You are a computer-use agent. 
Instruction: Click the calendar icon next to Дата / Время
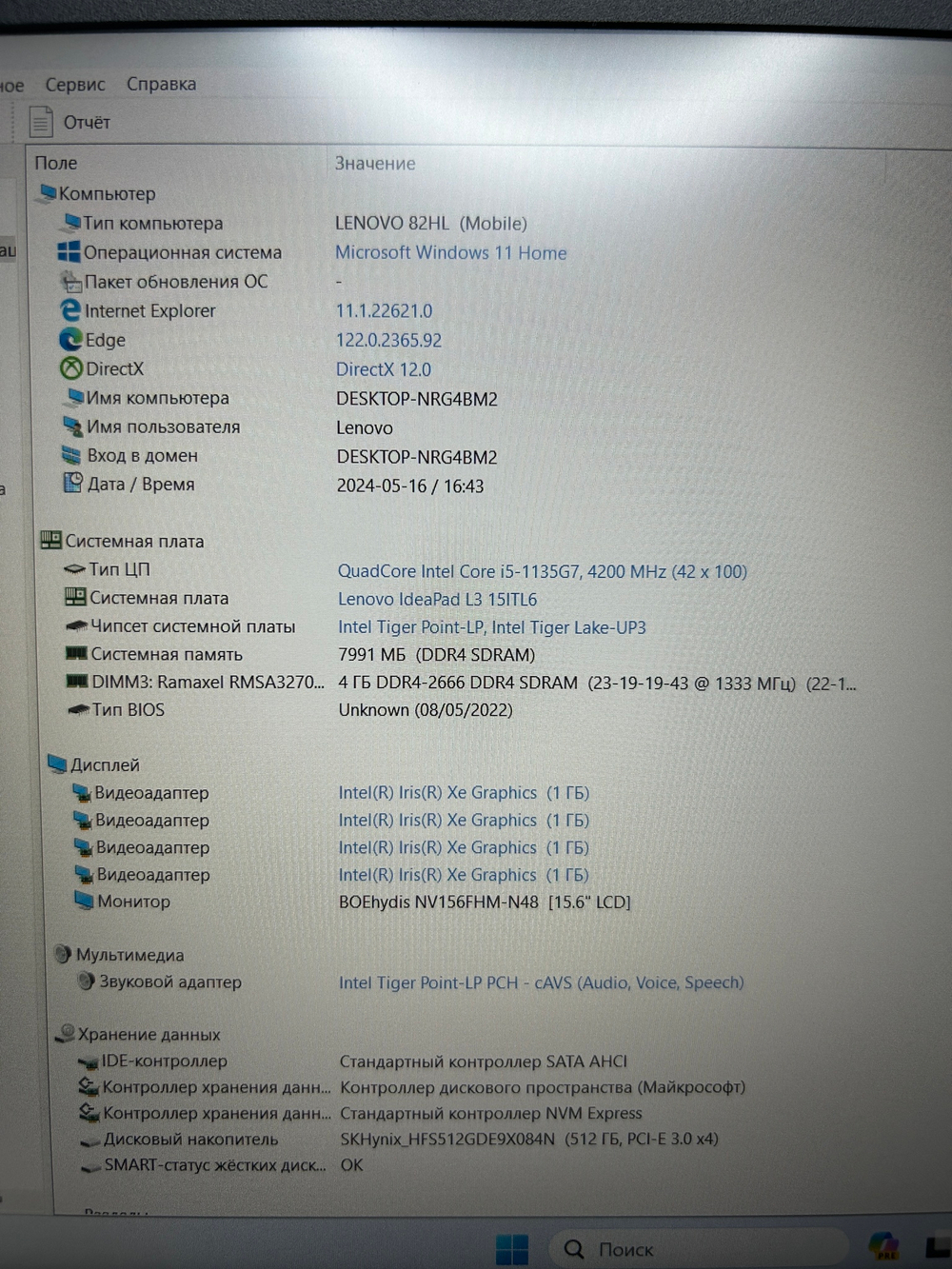click(73, 484)
